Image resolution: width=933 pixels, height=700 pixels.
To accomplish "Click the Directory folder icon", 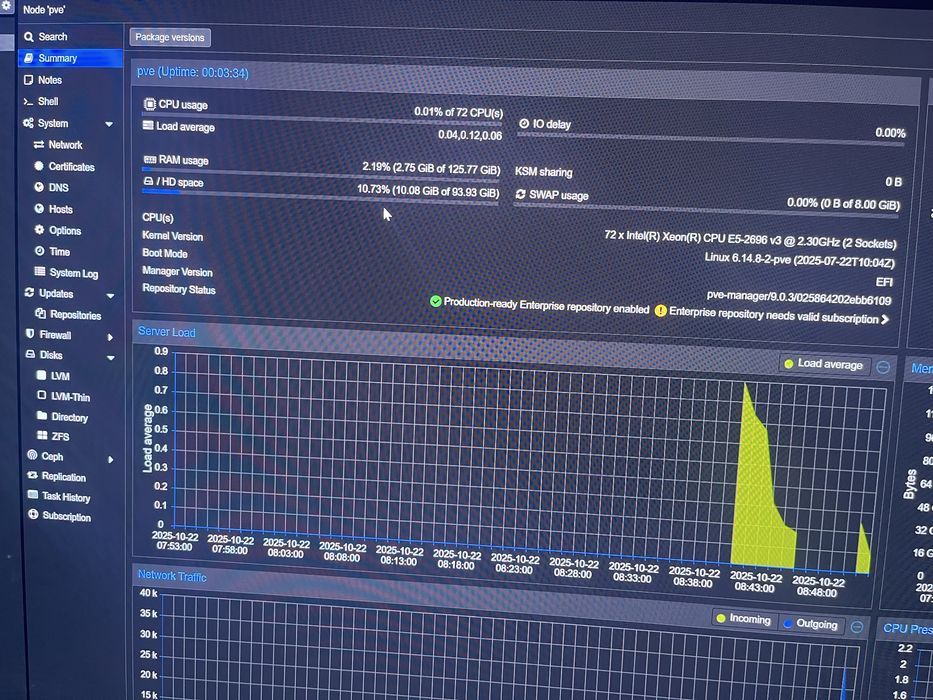I will 42,415.
